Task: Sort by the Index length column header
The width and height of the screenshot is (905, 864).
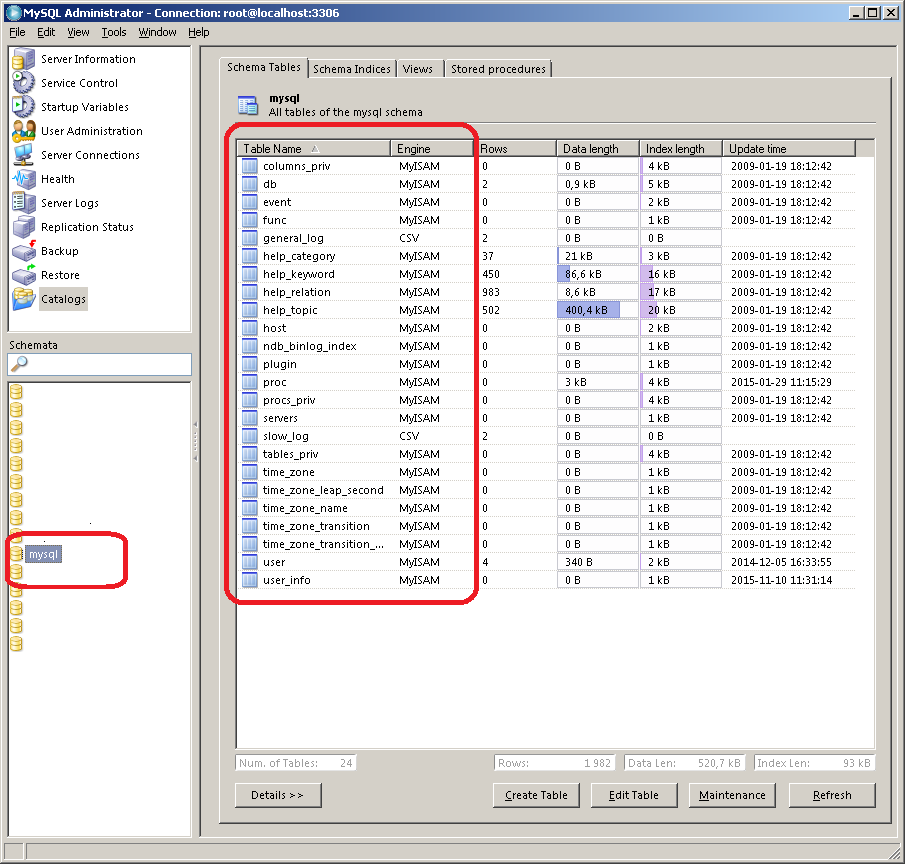Action: coord(681,149)
